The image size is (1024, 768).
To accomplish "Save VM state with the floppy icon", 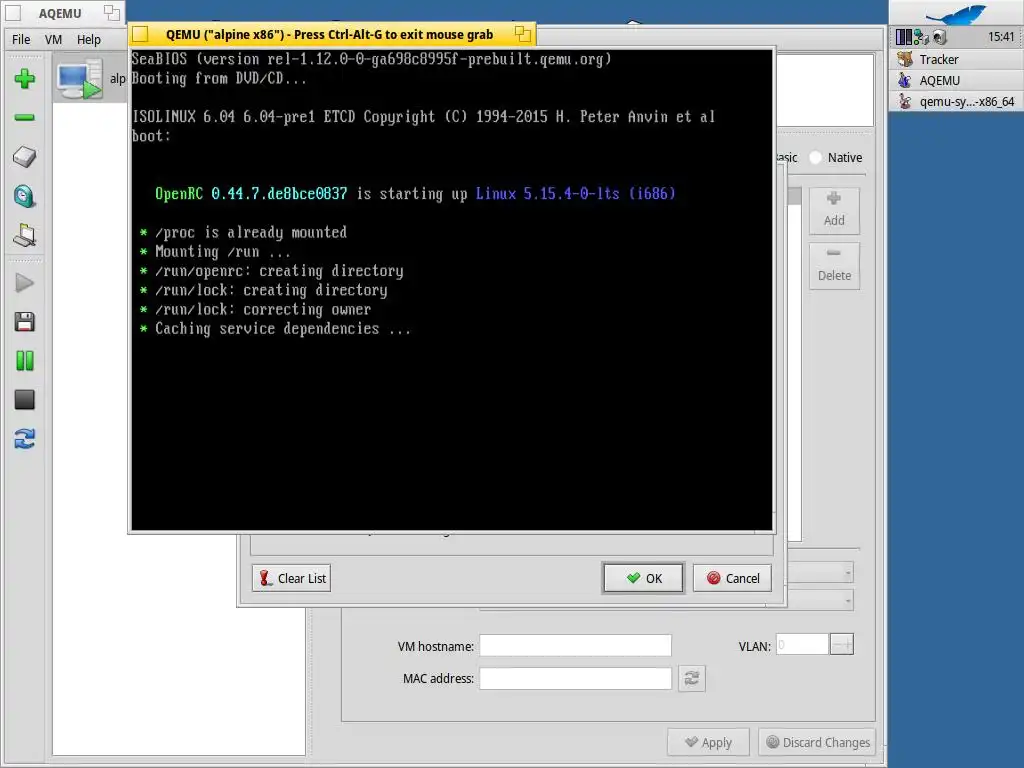I will (25, 322).
